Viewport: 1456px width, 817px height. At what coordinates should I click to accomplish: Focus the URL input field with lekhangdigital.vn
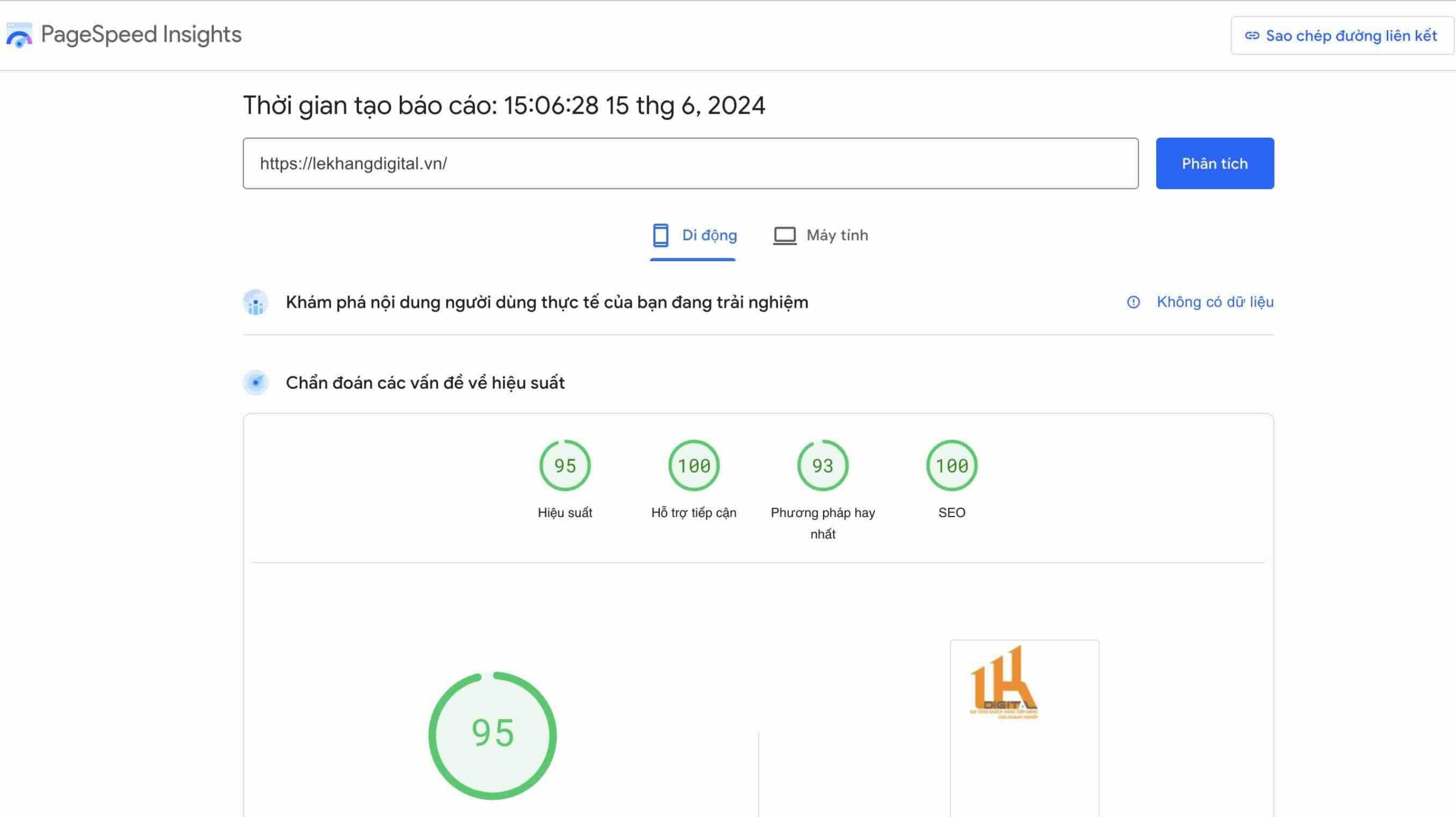point(690,163)
